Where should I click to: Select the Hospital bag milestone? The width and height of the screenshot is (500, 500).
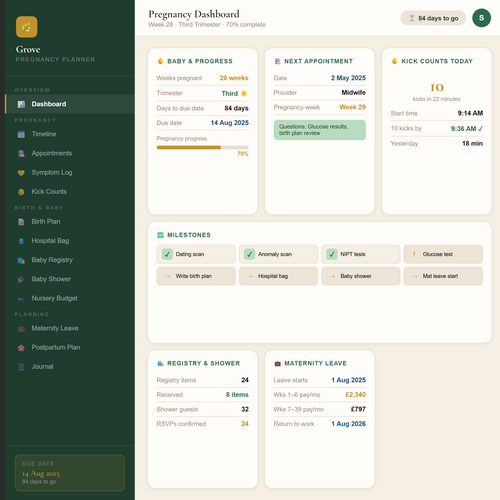pos(278,276)
